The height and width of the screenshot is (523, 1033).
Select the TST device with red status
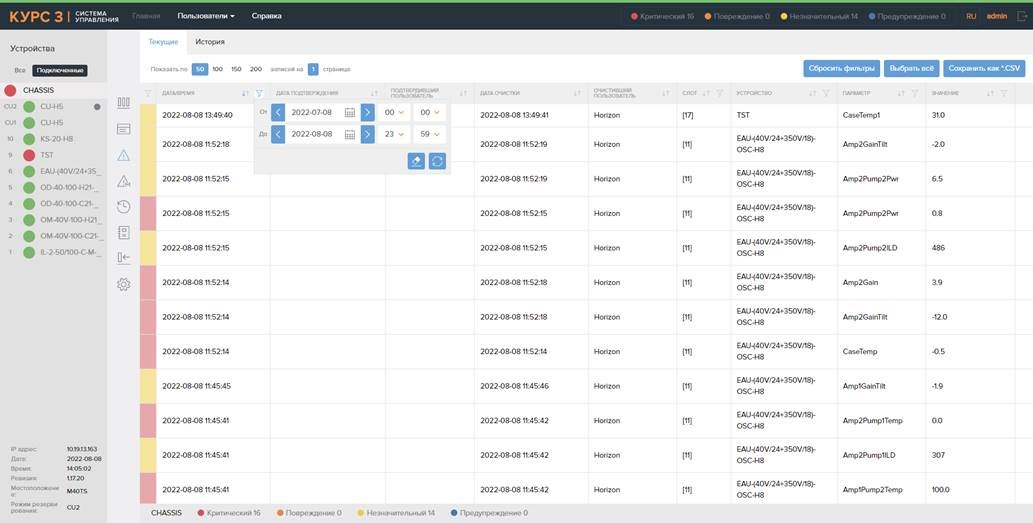pyautogui.click(x=46, y=155)
